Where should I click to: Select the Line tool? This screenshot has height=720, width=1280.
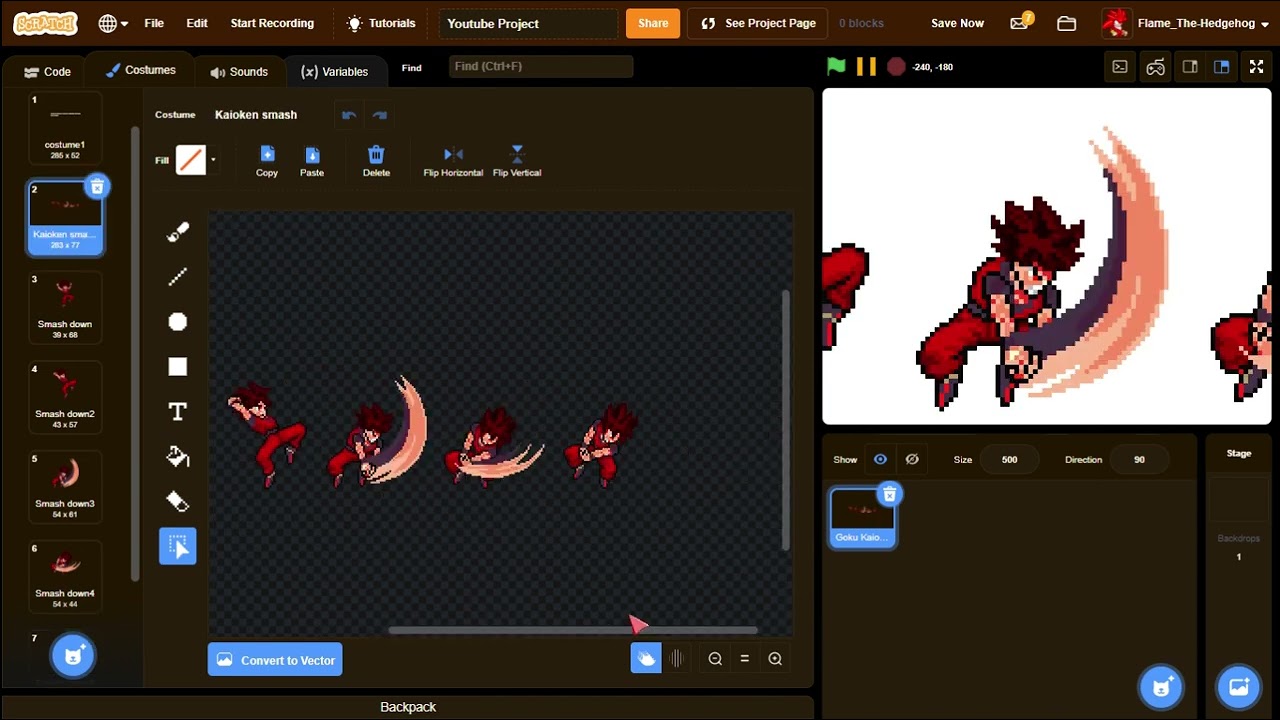coord(178,277)
